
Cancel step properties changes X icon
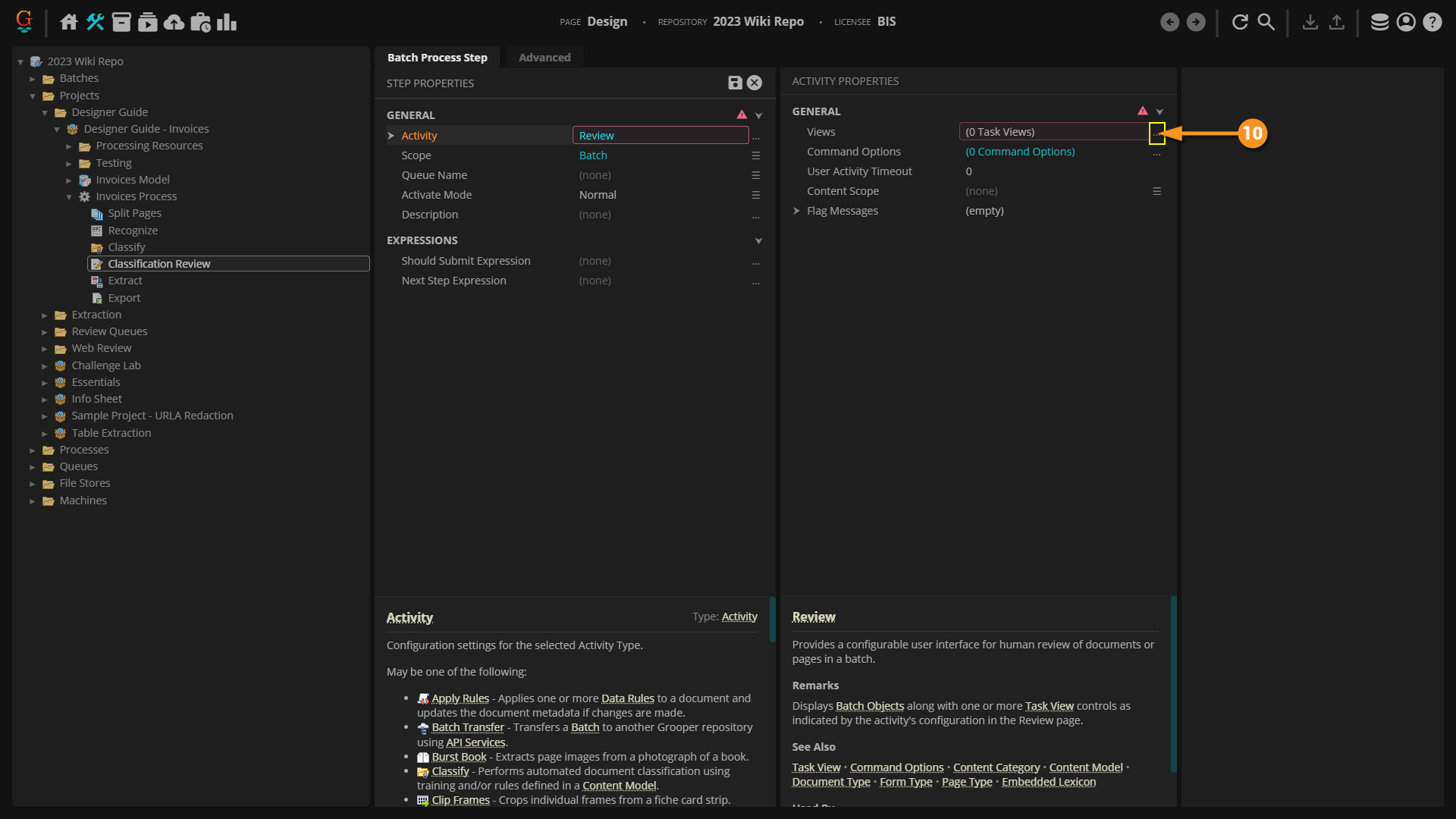click(755, 83)
